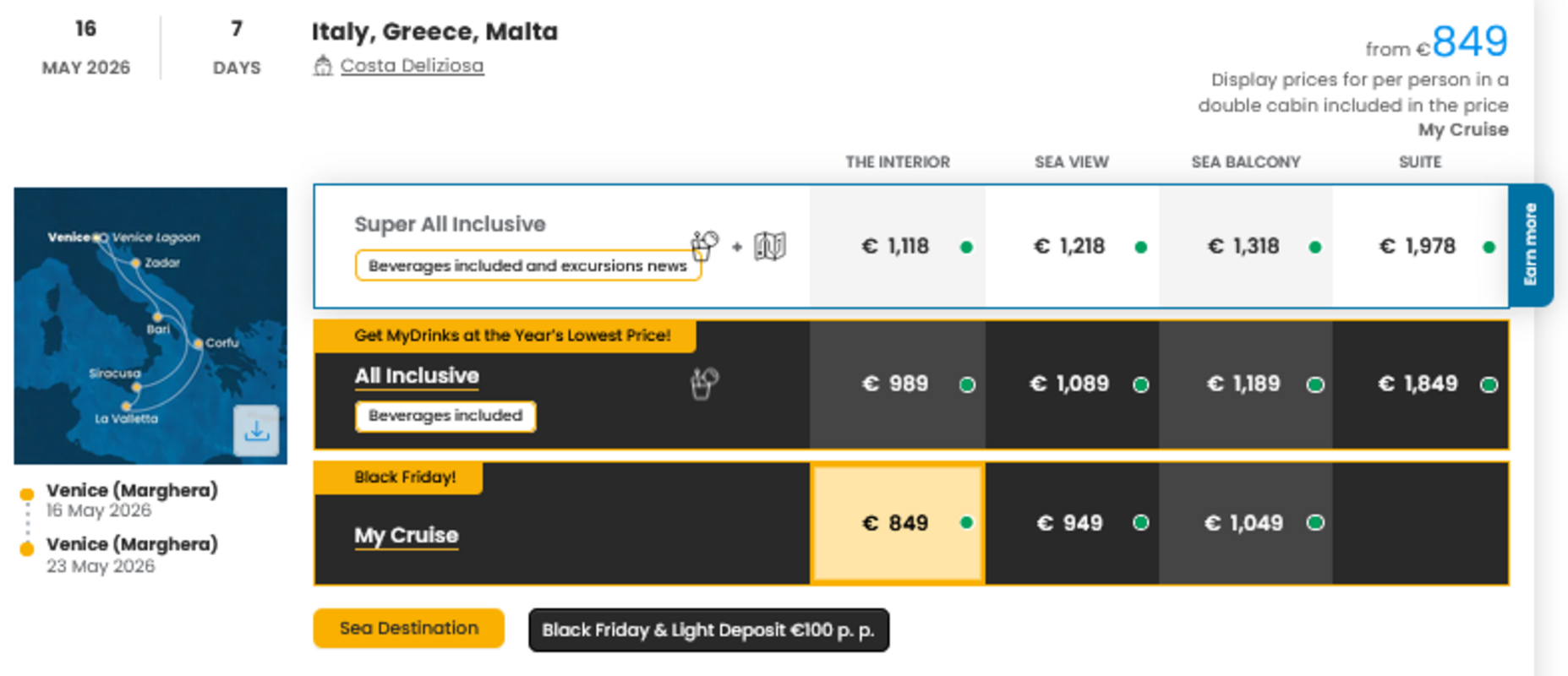Open the Costa Deliziosa ship link
1568x676 pixels.
point(412,65)
